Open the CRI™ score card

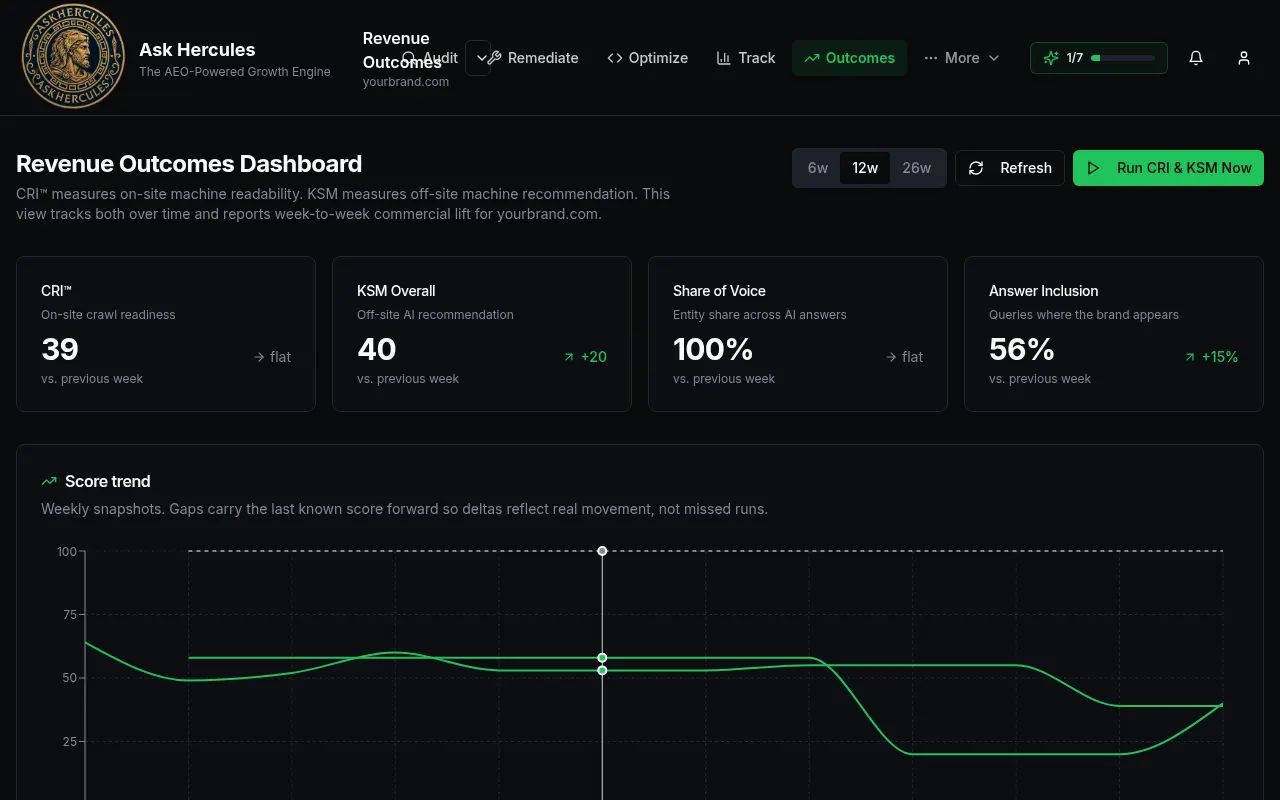click(166, 334)
